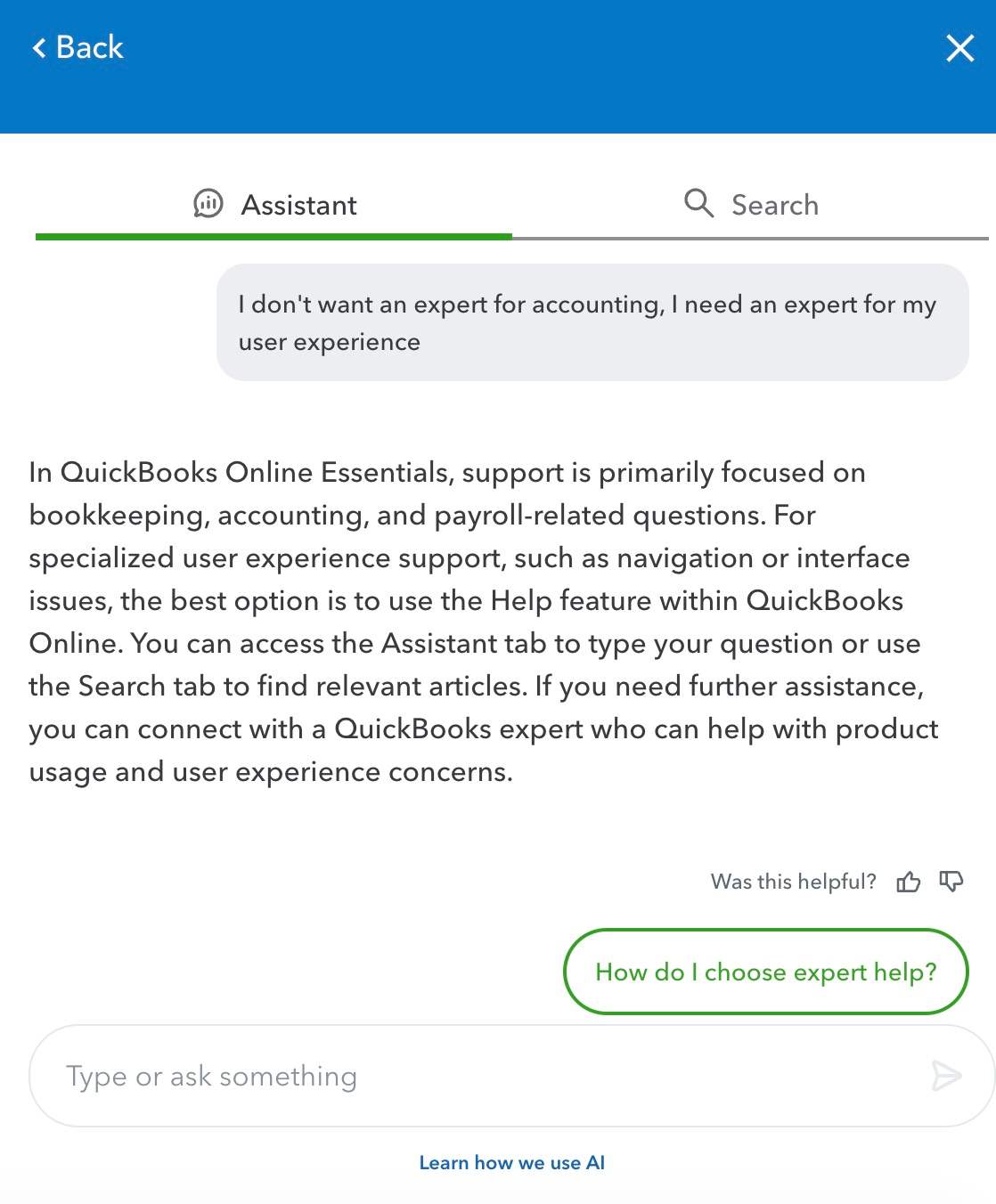
Task: Click the magnifying glass Search icon
Action: coord(698,204)
